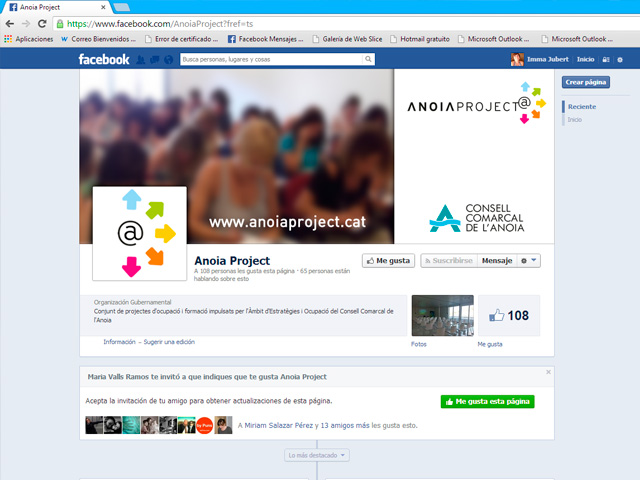Viewport: 640px width, 480px height.
Task: Click Inicio in top Facebook bar
Action: click(585, 59)
